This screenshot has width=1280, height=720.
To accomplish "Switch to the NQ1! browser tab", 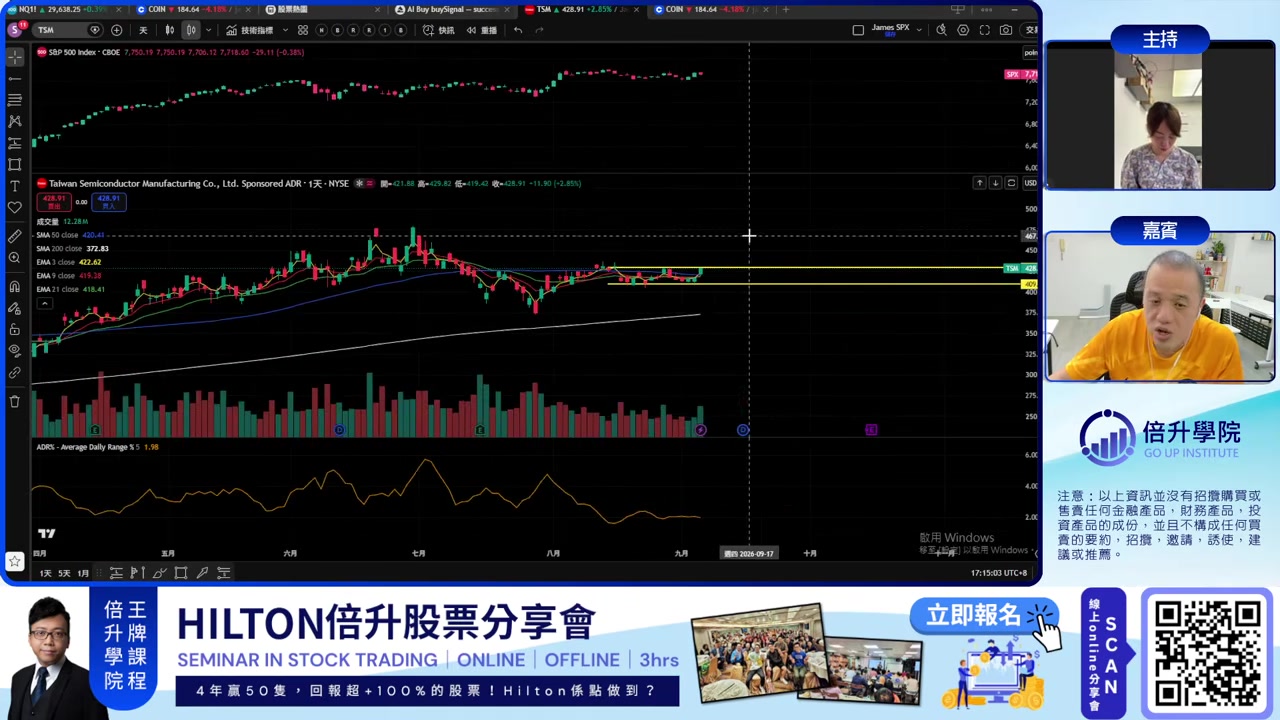I will click(x=64, y=10).
